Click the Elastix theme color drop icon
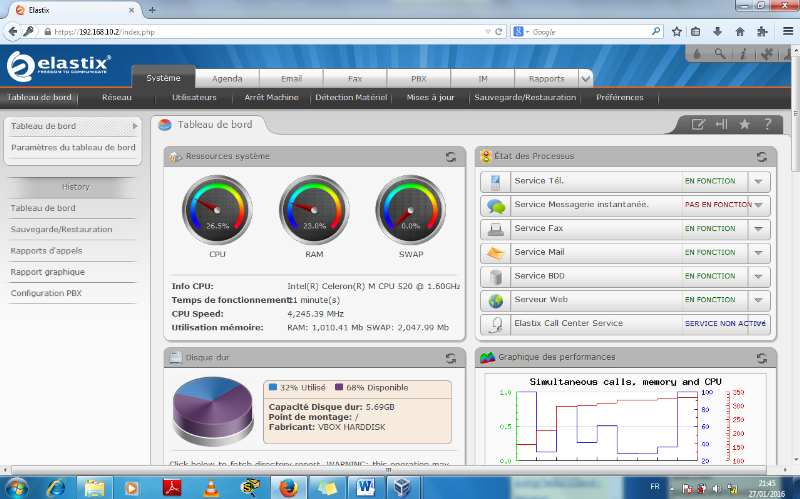 pyautogui.click(x=697, y=55)
